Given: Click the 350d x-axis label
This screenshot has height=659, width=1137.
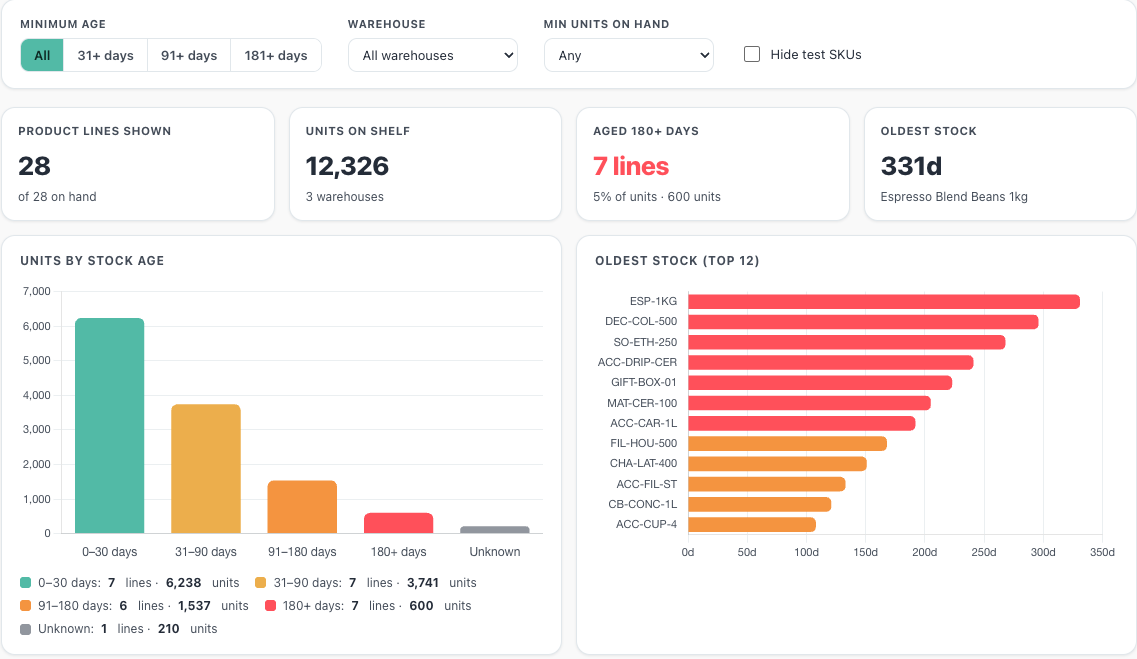Looking at the screenshot, I should tap(1102, 552).
